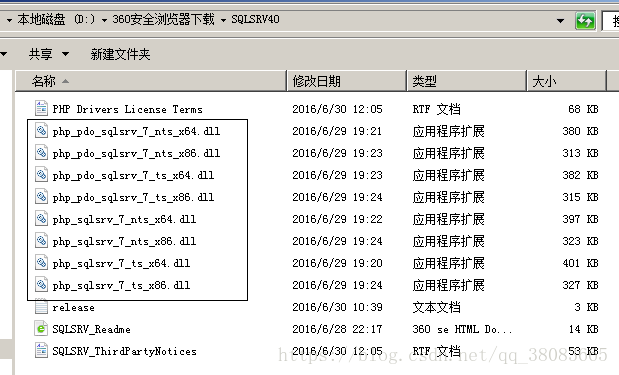The height and width of the screenshot is (375, 619).
Task: Select file name php_pdo_sqlsrv_7_nts_x86.dll
Action: pyautogui.click(x=136, y=154)
